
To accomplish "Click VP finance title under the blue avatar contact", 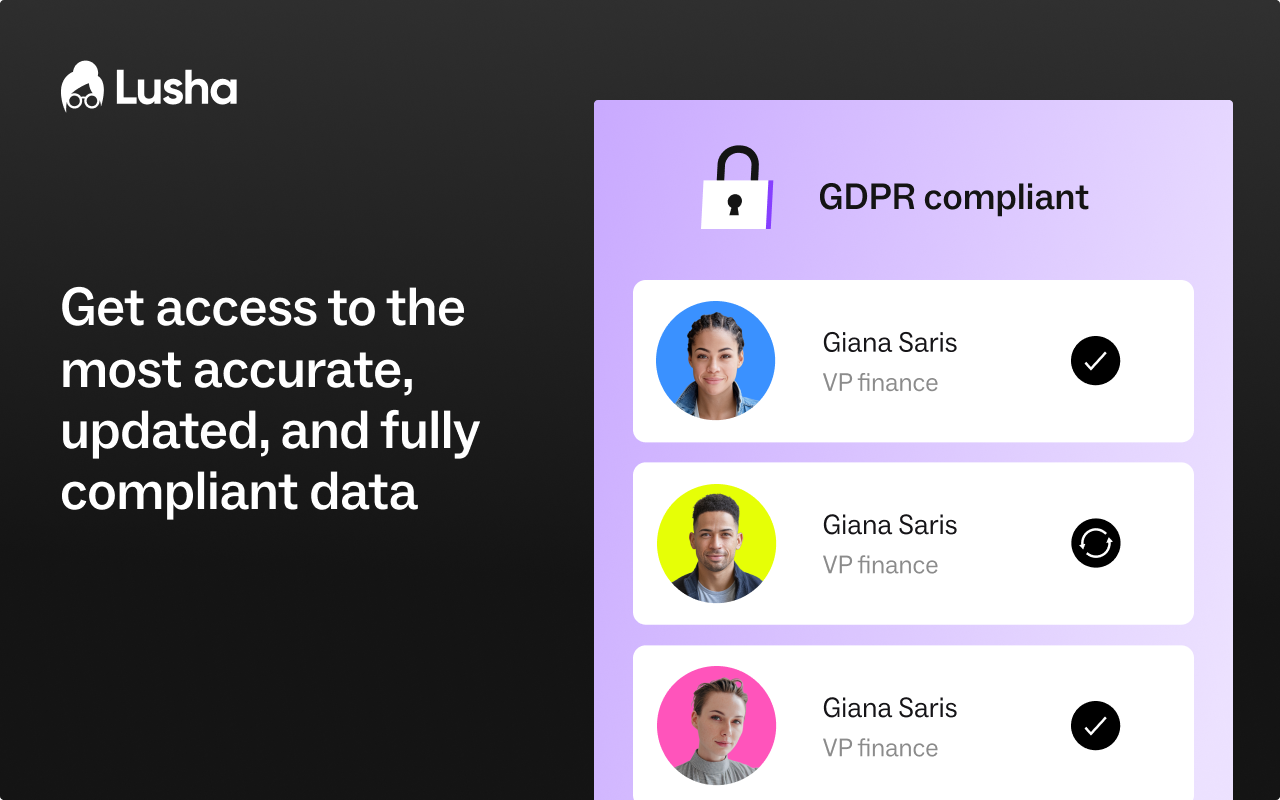I will click(x=880, y=383).
